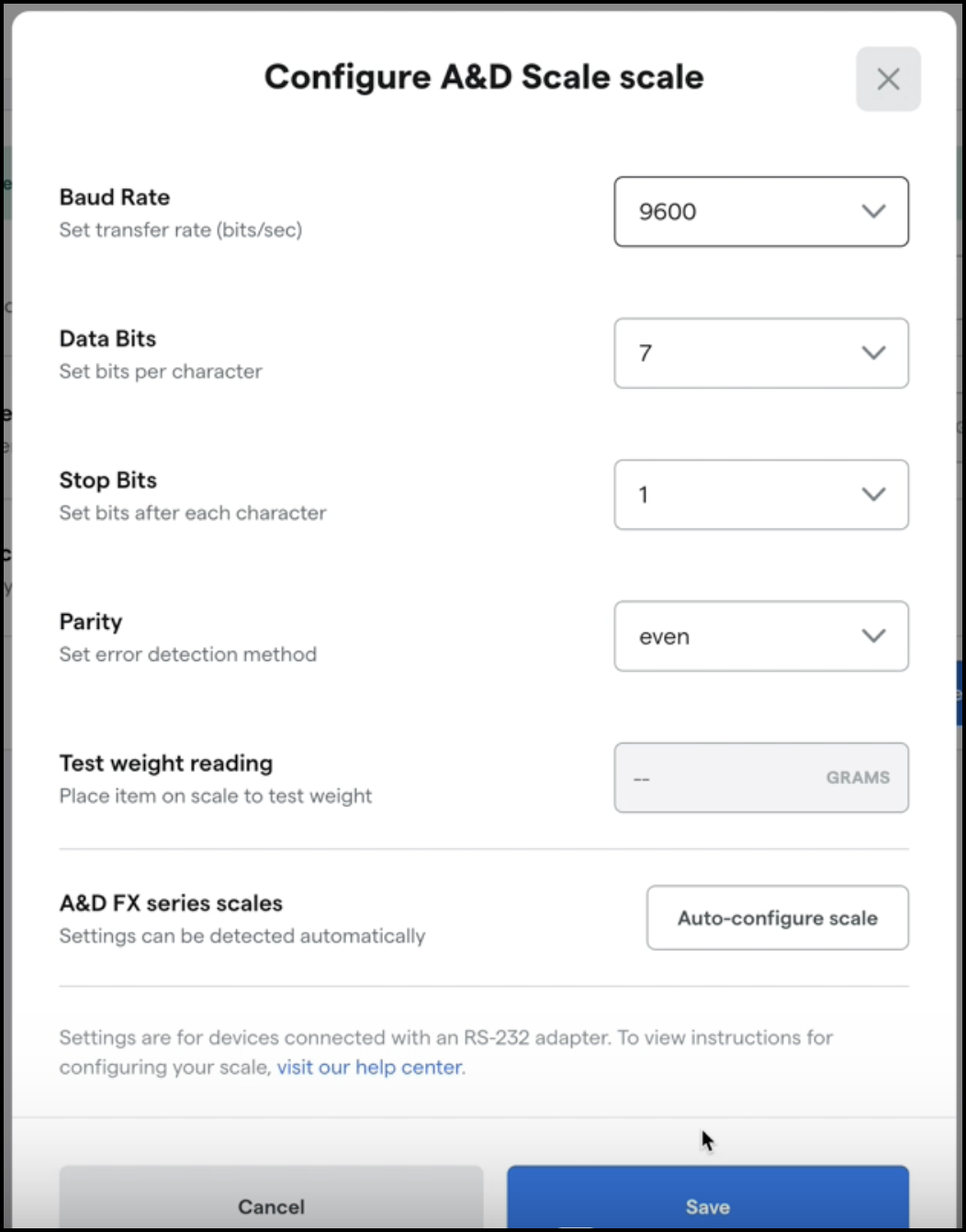The image size is (966, 1232).
Task: Close the Configure A&D Scale dialog
Action: (888, 79)
